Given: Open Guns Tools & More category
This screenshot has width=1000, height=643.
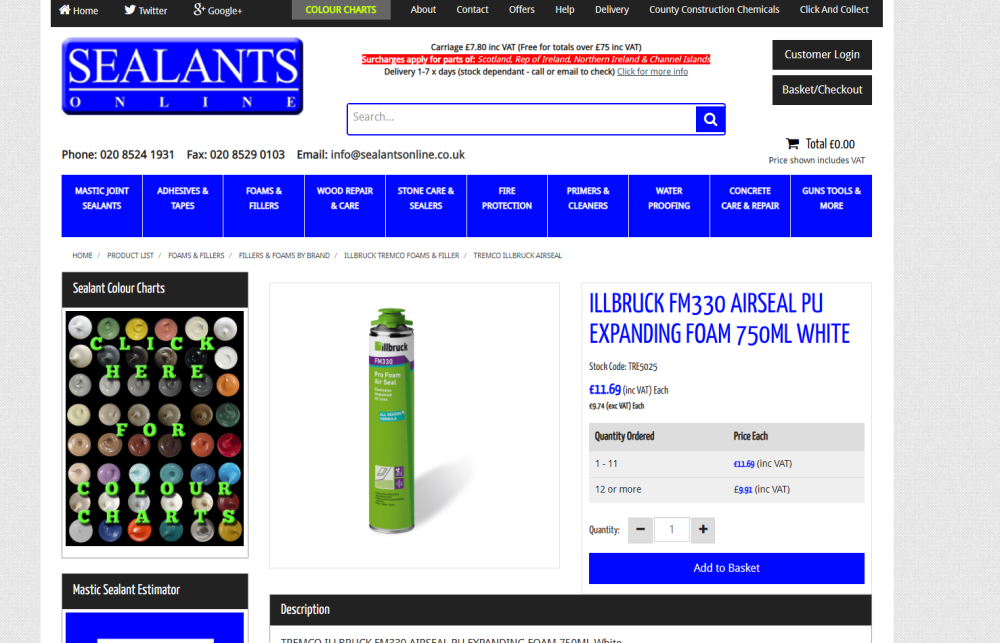Looking at the screenshot, I should tap(831, 206).
